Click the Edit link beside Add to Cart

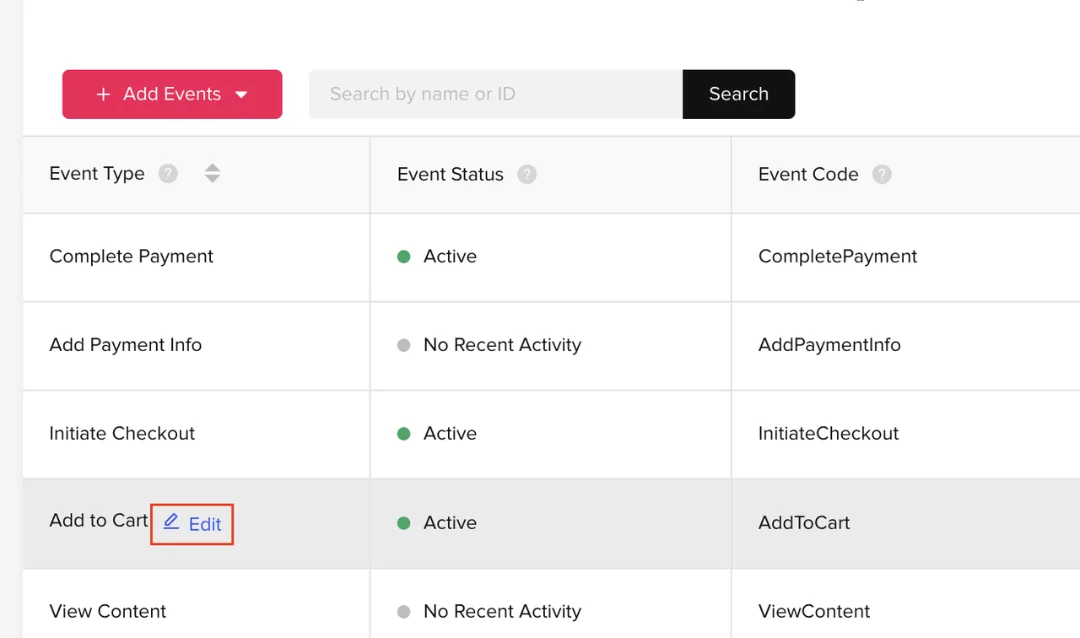pyautogui.click(x=192, y=524)
